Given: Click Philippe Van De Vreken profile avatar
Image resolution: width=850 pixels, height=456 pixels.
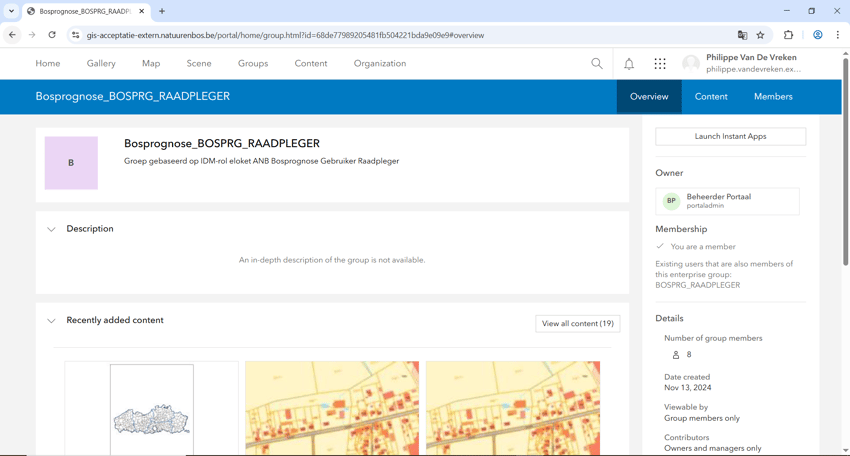Looking at the screenshot, I should (x=691, y=64).
